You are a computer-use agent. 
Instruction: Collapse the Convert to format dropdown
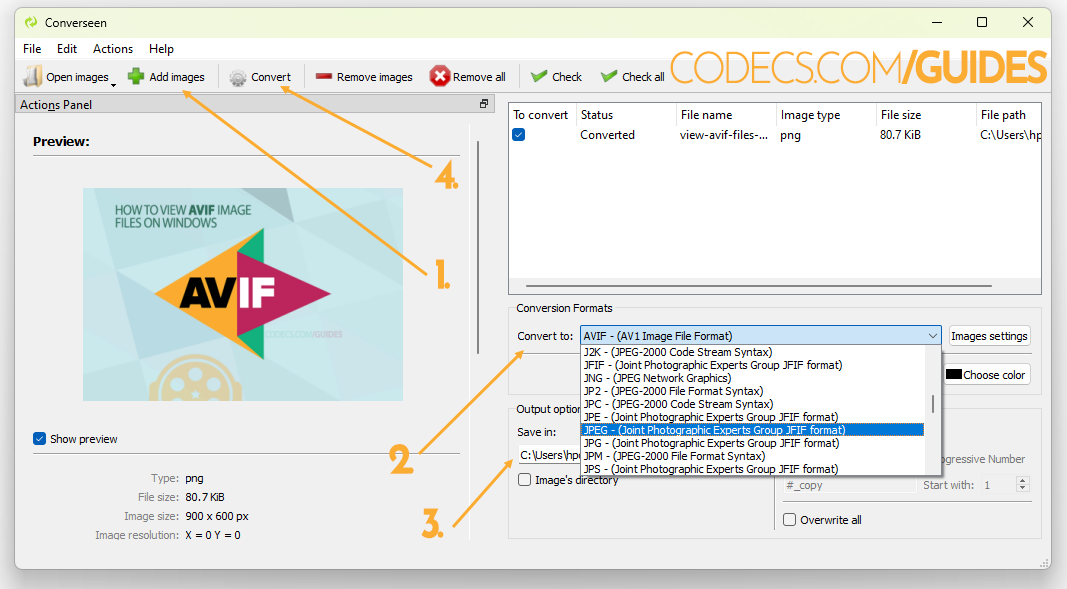coord(932,335)
